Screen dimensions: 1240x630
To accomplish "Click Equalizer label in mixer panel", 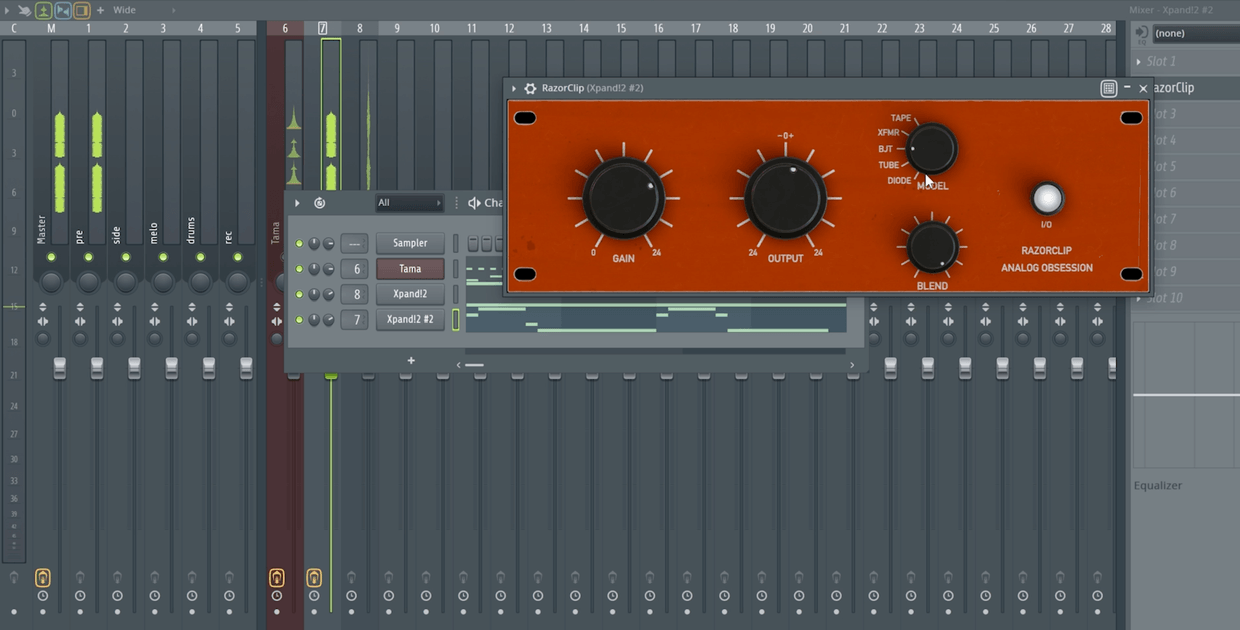I will point(1158,486).
